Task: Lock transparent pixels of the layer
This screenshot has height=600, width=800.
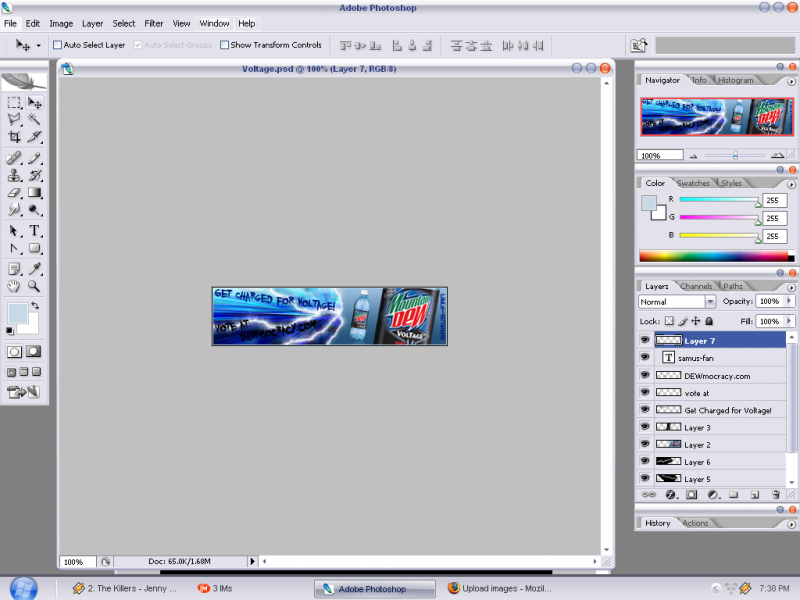Action: point(669,321)
